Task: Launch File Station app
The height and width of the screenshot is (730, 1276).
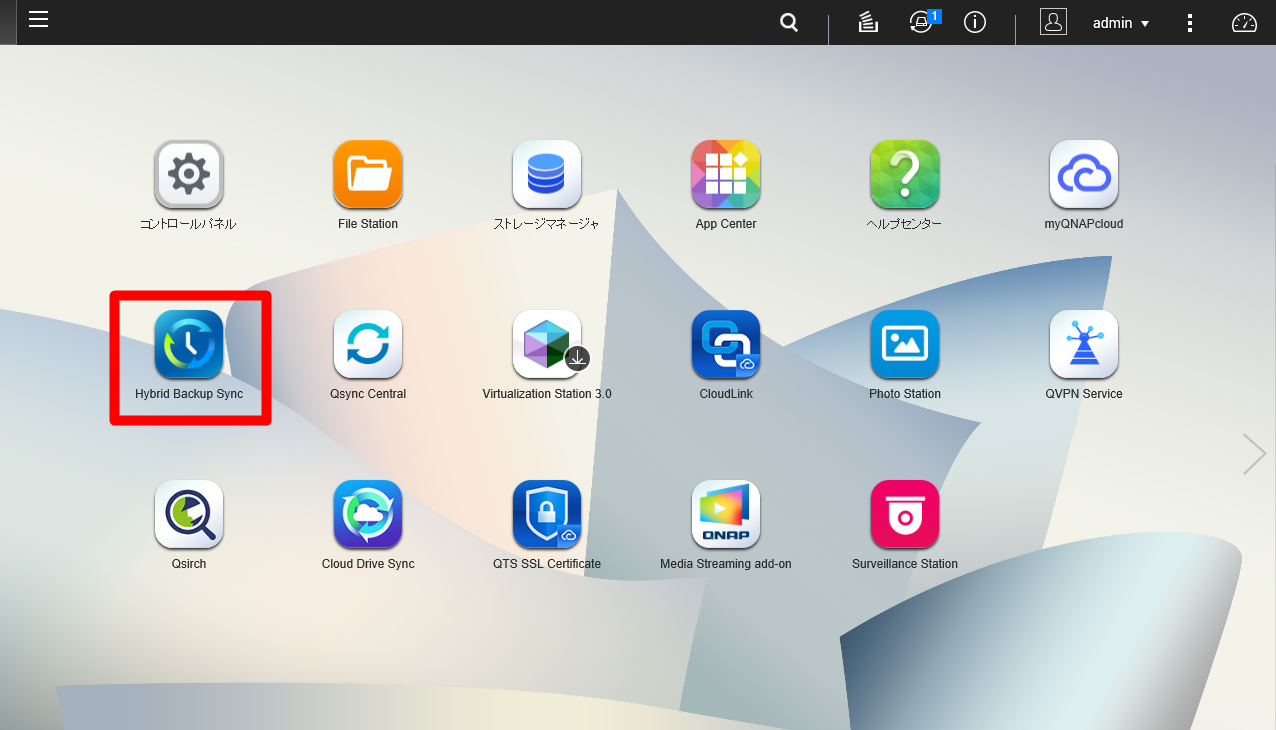Action: pyautogui.click(x=368, y=174)
